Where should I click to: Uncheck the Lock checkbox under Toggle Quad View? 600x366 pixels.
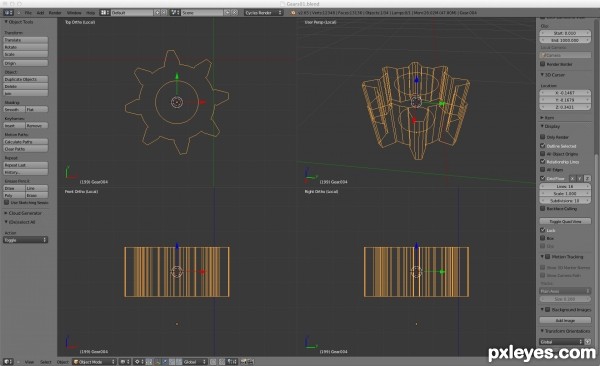pyautogui.click(x=543, y=230)
